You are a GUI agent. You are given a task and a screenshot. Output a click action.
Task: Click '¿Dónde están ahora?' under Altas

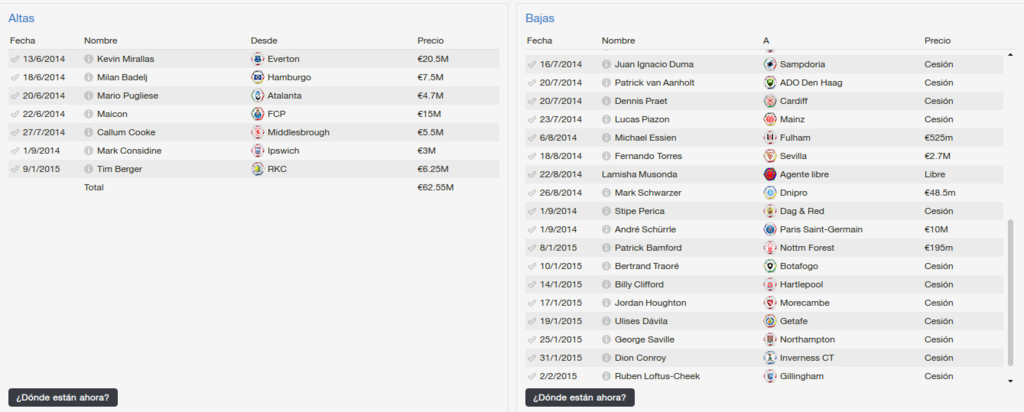pos(63,397)
